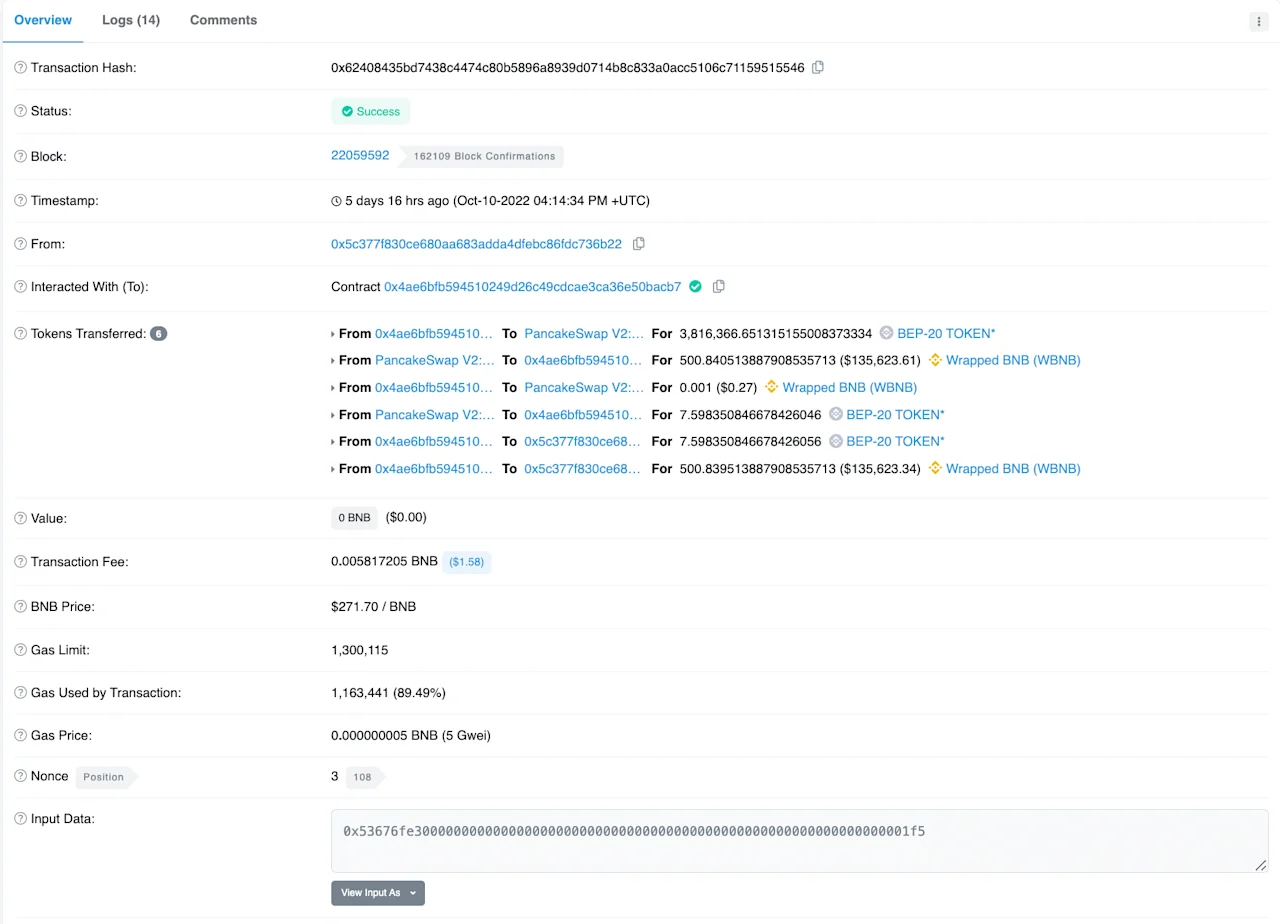Click help icon beside Tokens Transferred
Screen dimensions: 1280x924
point(20,334)
